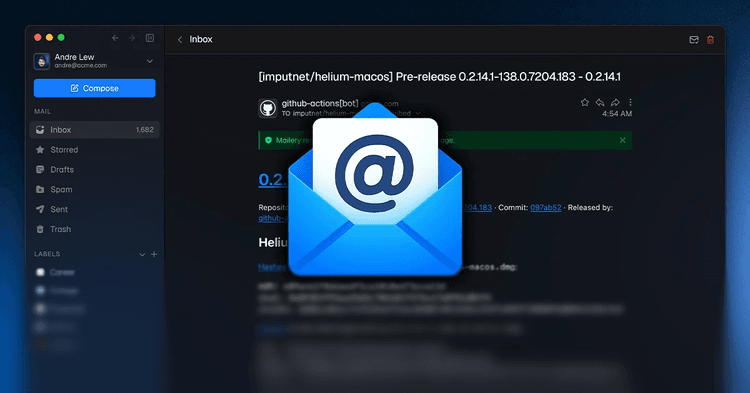Click the Inbox header title
The width and height of the screenshot is (750, 393).
(201, 39)
